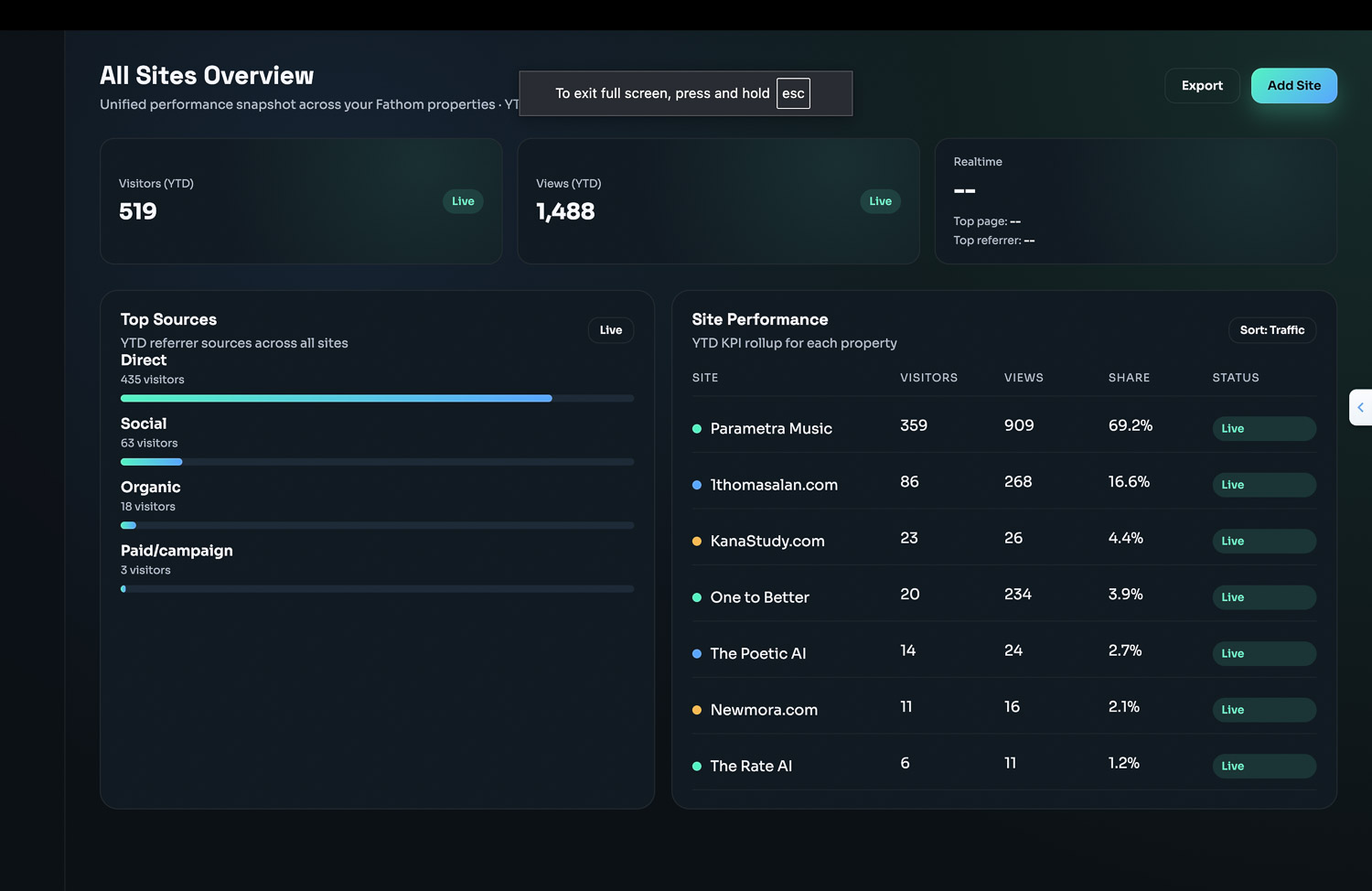1372x891 pixels.
Task: Click the Direct source progress bar
Action: point(377,399)
